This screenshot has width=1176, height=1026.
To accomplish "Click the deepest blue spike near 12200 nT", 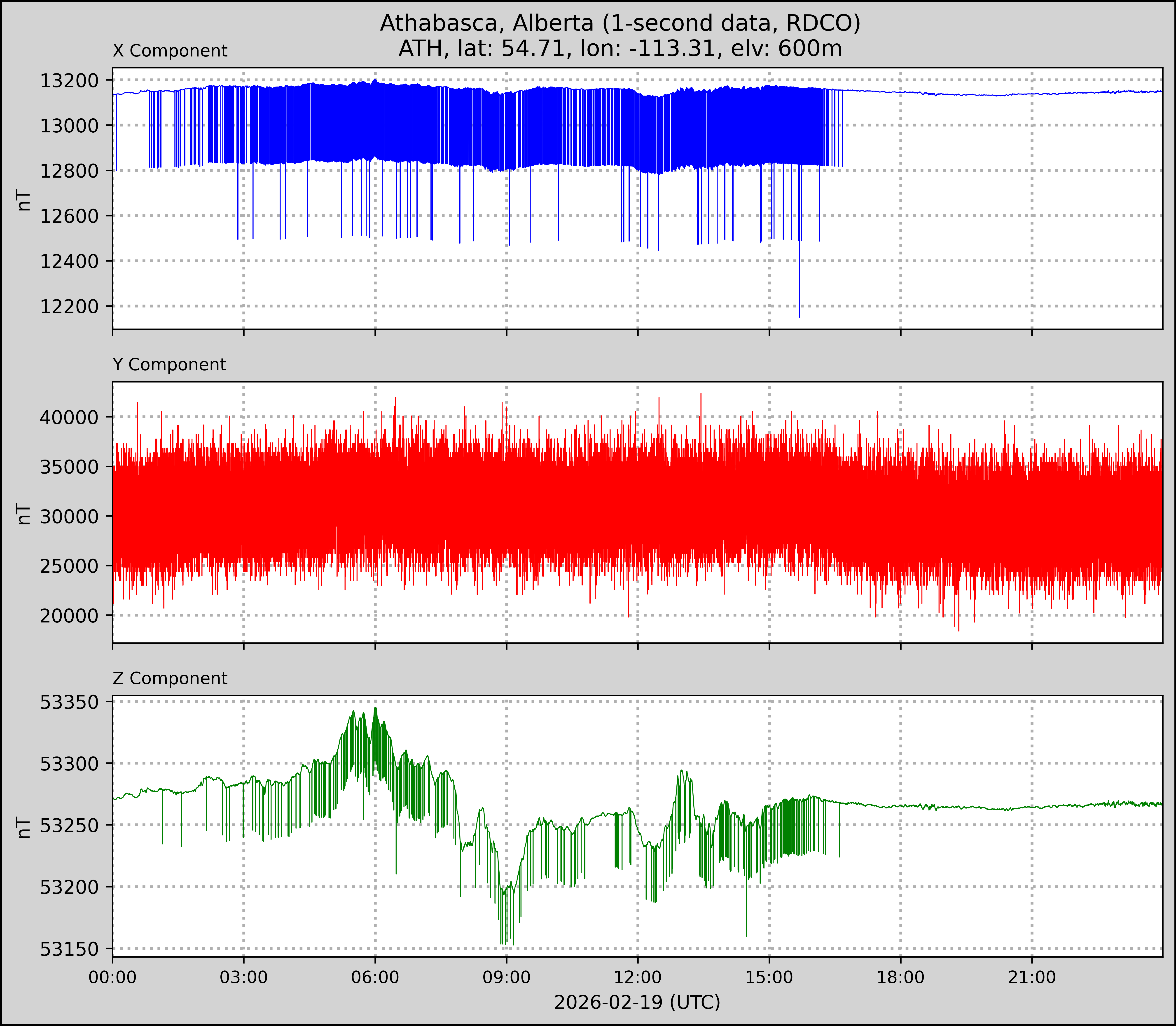I will [800, 312].
